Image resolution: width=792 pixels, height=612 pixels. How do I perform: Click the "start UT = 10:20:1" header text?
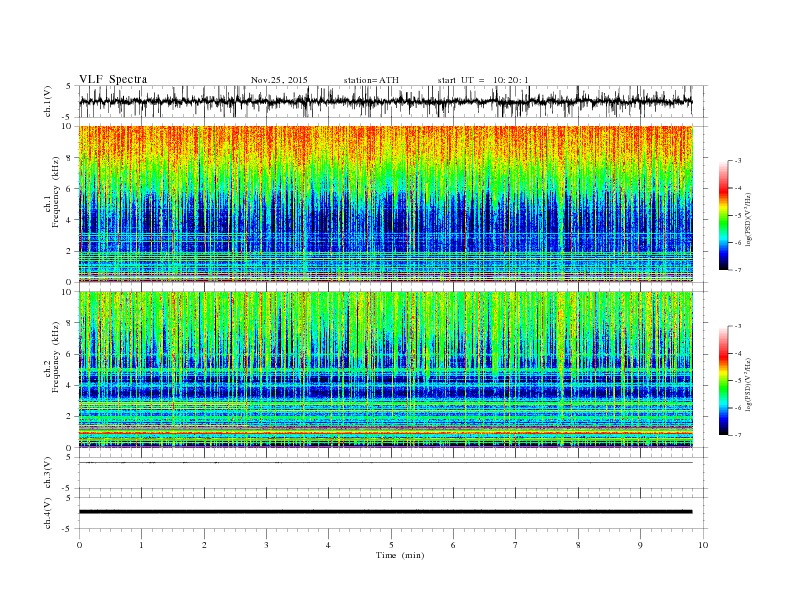point(483,80)
